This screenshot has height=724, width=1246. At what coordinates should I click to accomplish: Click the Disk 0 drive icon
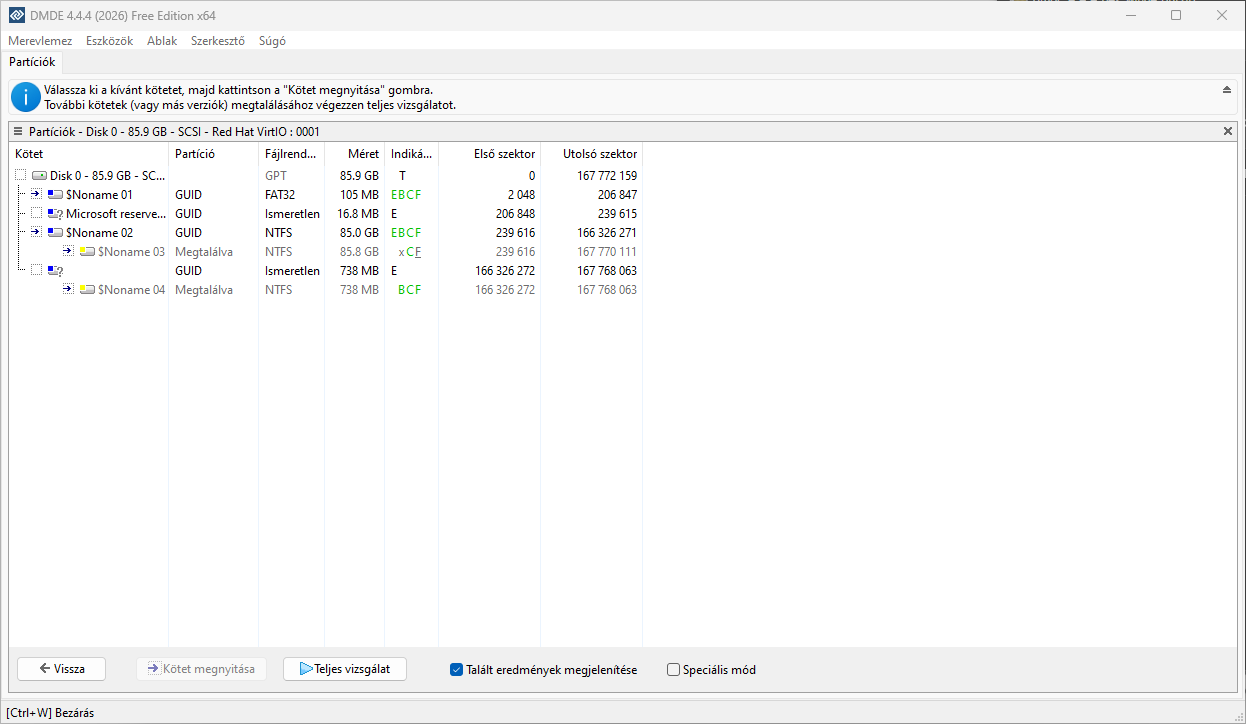pyautogui.click(x=39, y=176)
